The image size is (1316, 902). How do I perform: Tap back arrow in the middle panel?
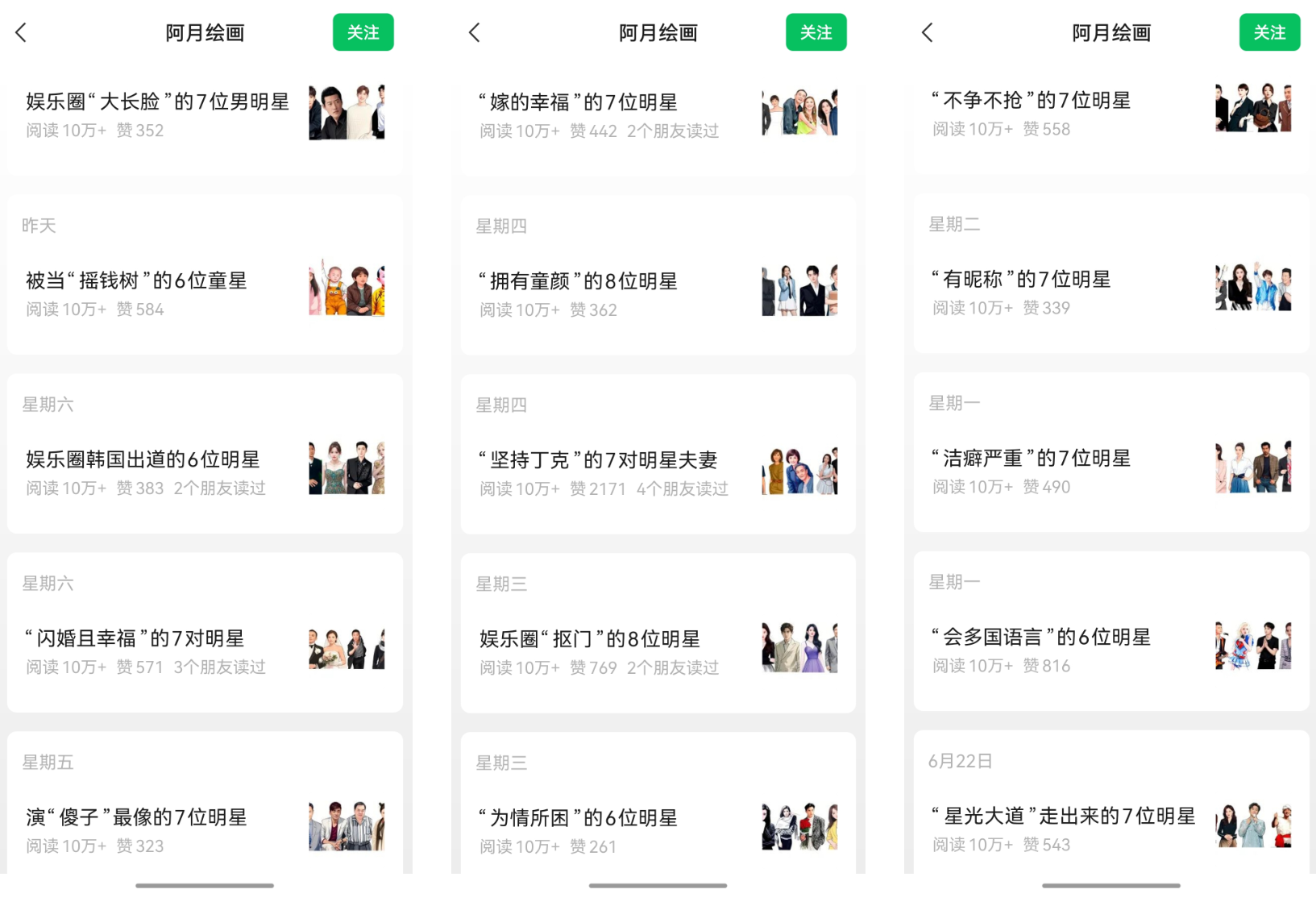(x=475, y=32)
